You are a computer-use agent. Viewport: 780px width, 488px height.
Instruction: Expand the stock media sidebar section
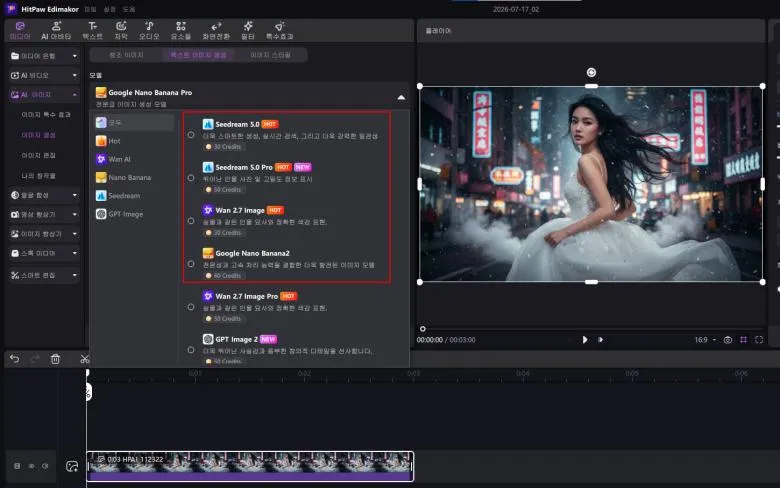(44, 253)
